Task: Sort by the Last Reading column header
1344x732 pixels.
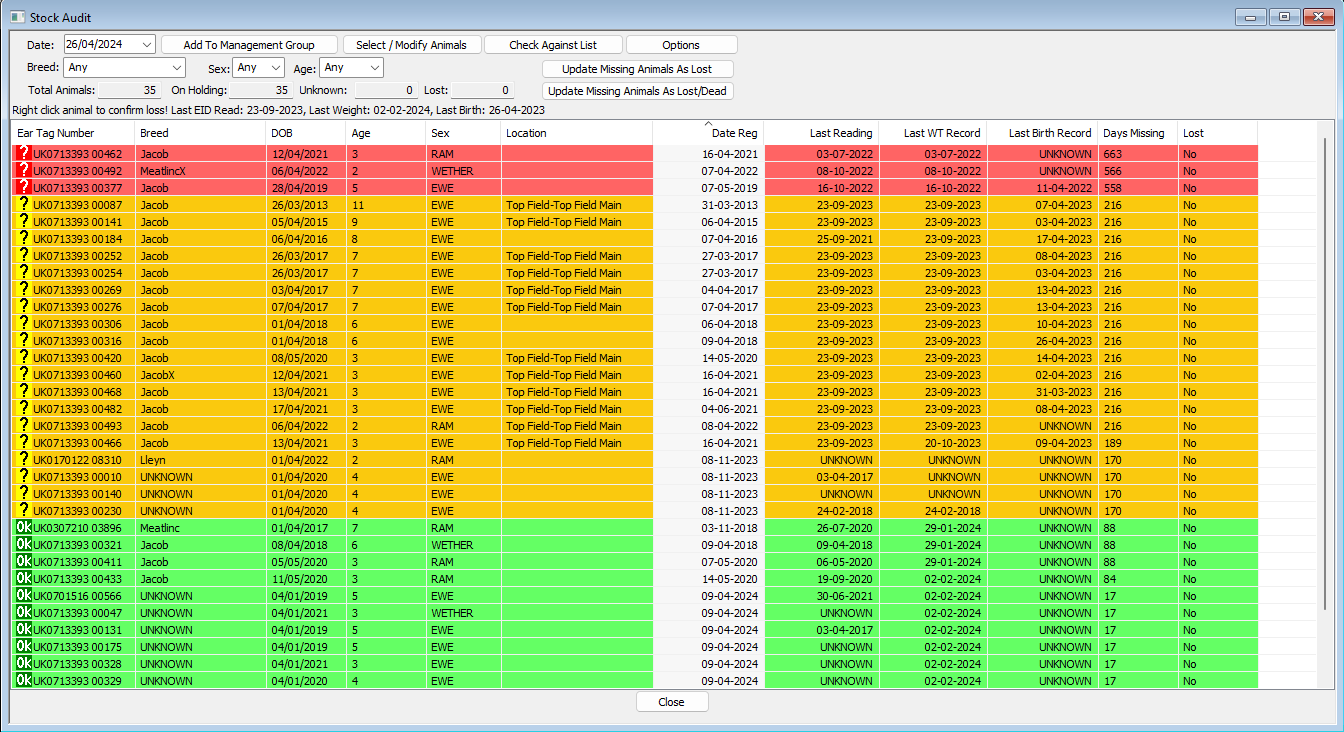Action: point(822,133)
